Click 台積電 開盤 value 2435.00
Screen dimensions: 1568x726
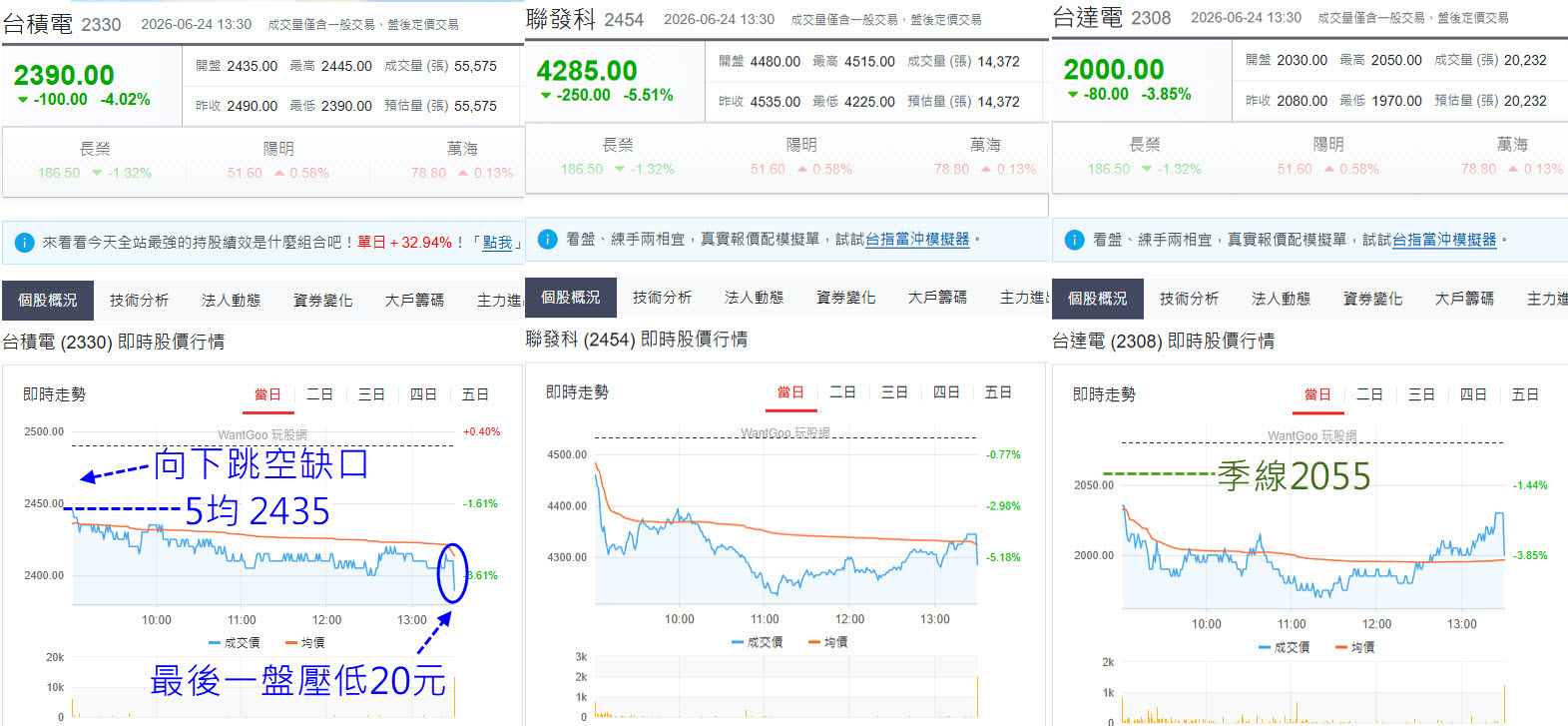(x=252, y=66)
